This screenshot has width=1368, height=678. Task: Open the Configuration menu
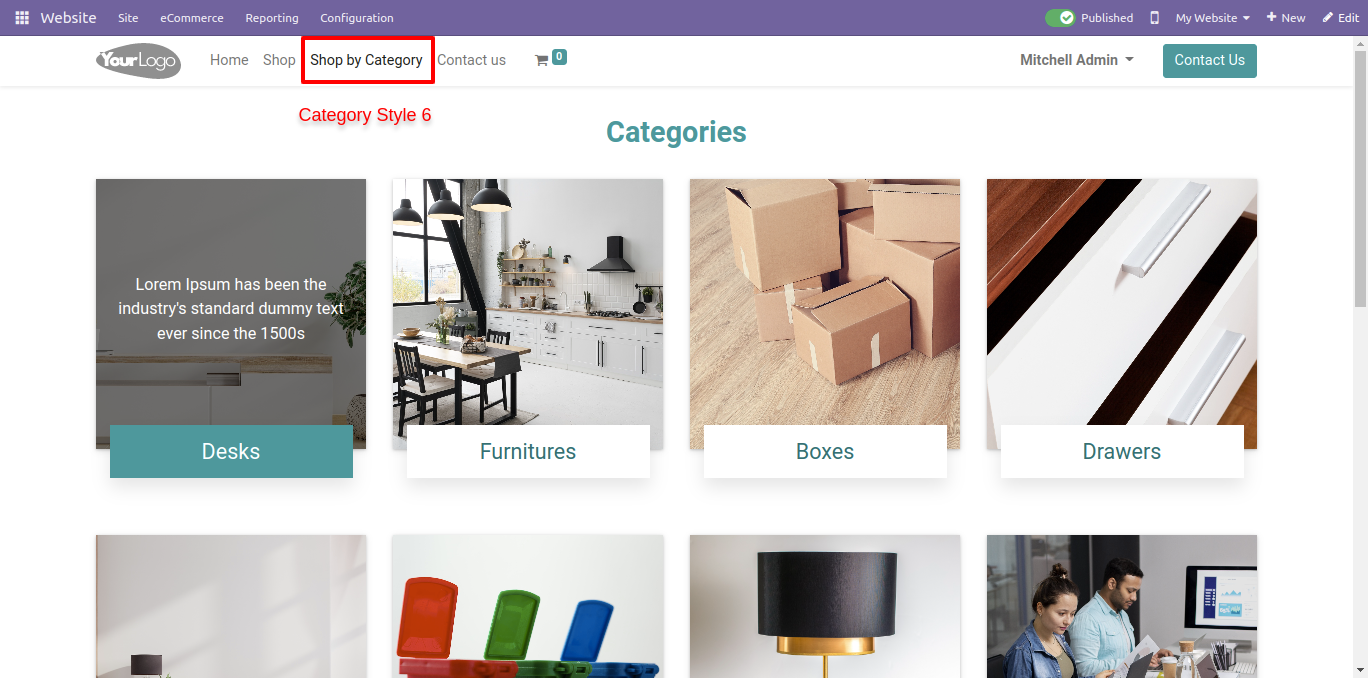[357, 18]
